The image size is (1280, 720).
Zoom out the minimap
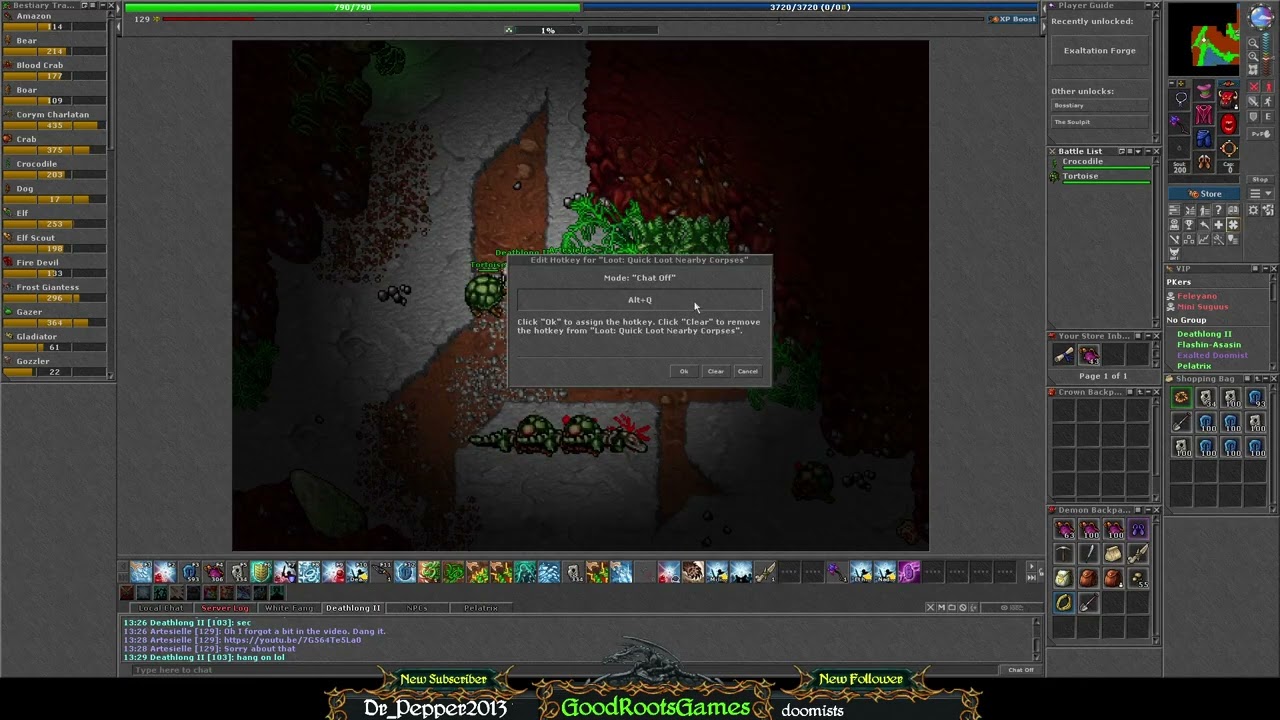(1253, 43)
